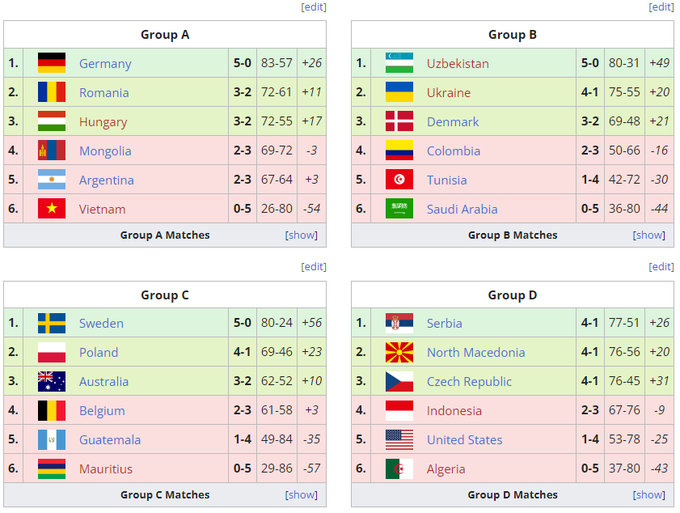Viewport: 680px width, 513px height.
Task: Open the Ukraine team link
Action: [x=448, y=93]
